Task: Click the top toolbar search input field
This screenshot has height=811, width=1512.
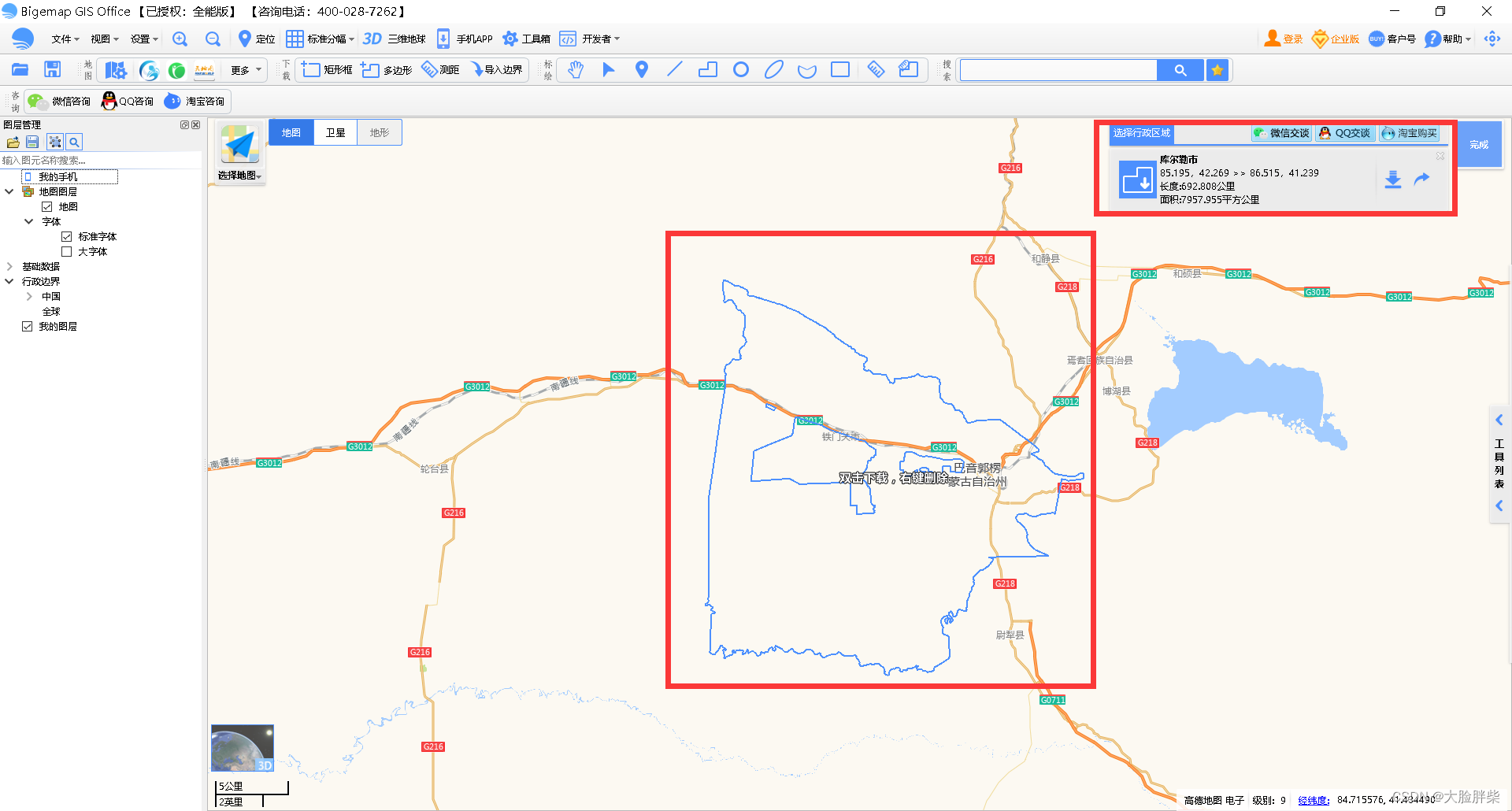Action: tap(1058, 70)
